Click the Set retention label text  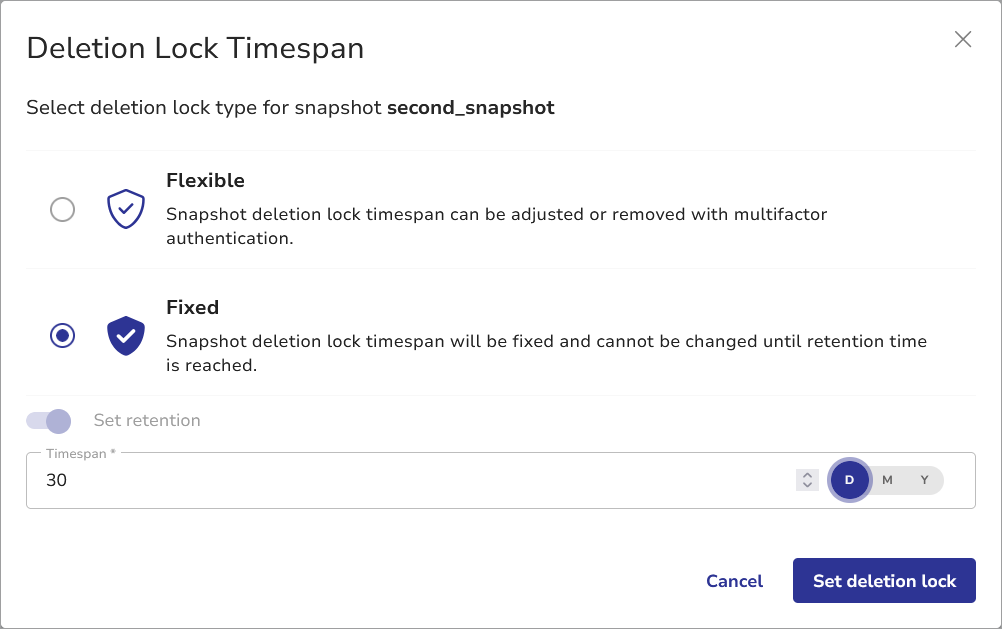pyautogui.click(x=147, y=421)
